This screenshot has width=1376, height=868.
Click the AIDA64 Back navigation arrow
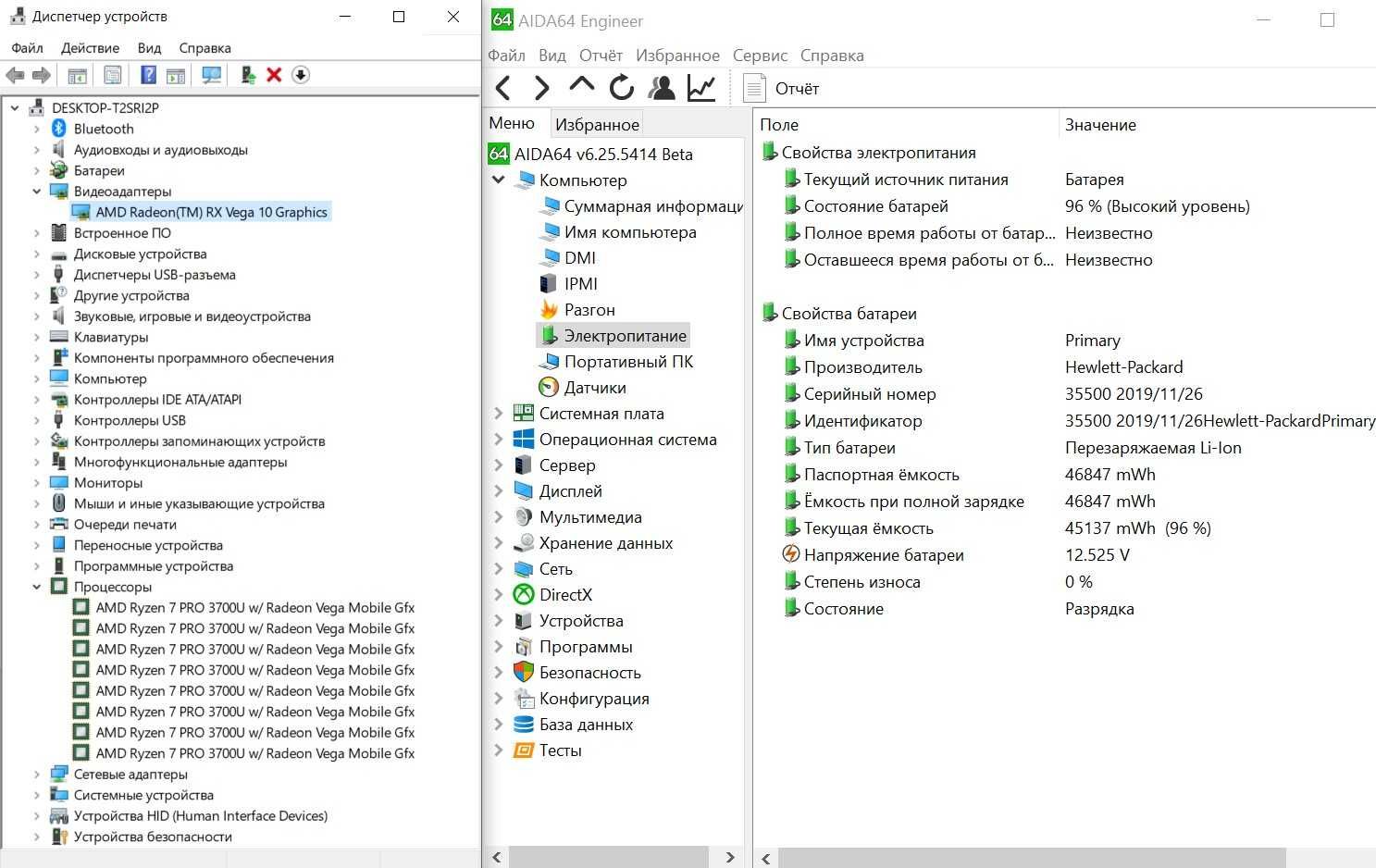pyautogui.click(x=503, y=88)
